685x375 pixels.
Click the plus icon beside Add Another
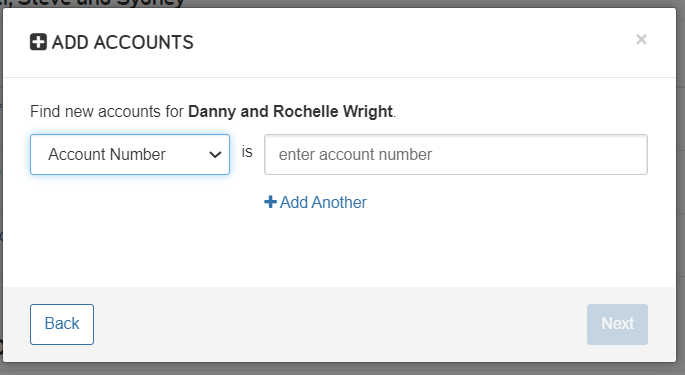[270, 202]
